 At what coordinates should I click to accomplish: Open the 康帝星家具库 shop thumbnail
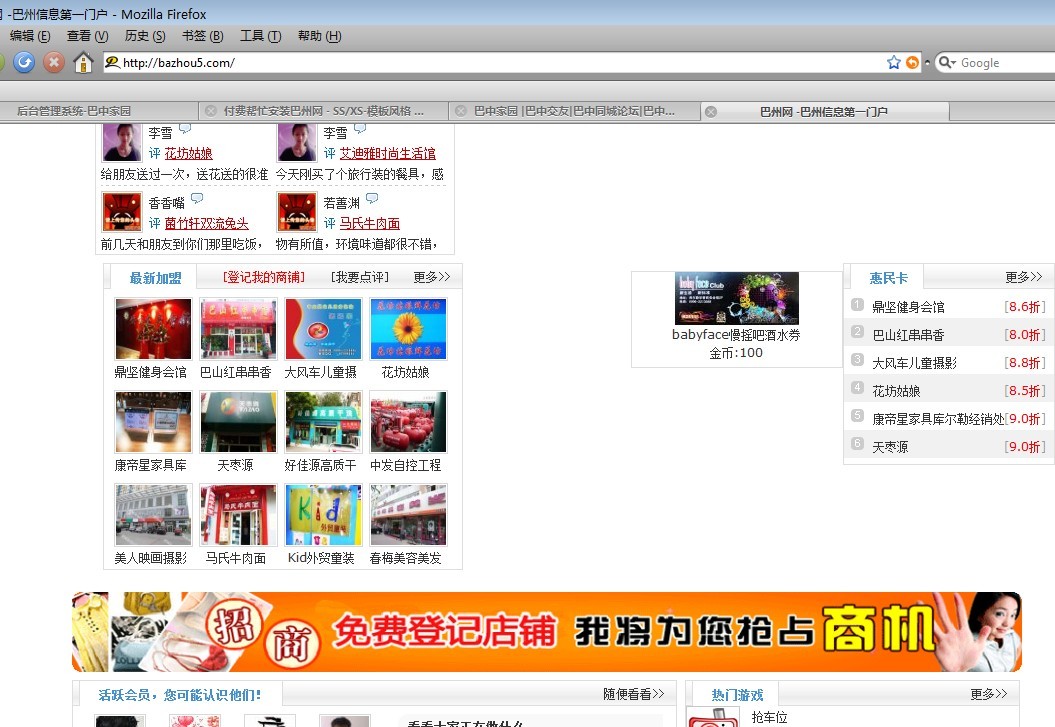[153, 422]
